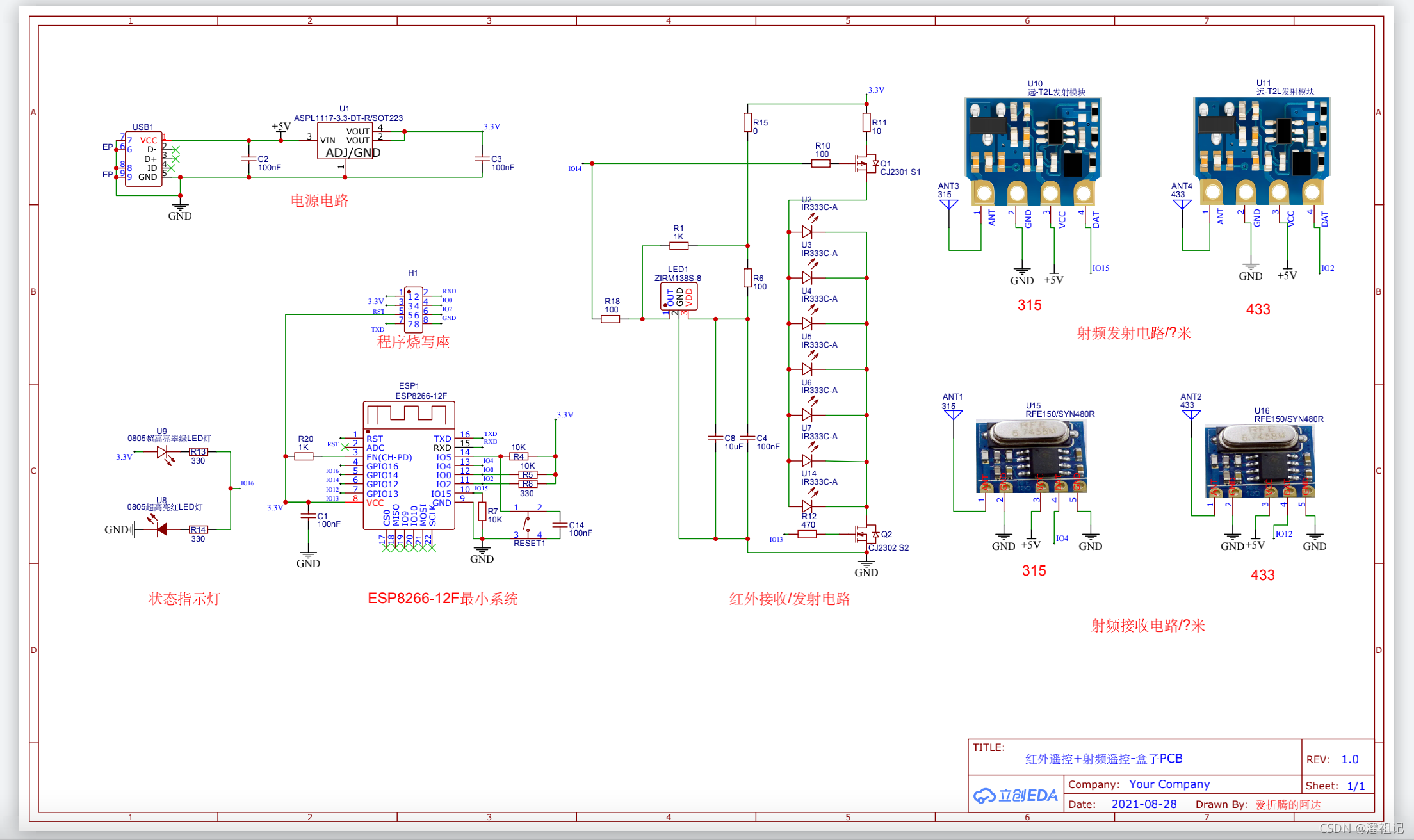Select the LED1 ZIRM138S-8 IR receiver
Screen dimensions: 1414x840
click(x=679, y=296)
